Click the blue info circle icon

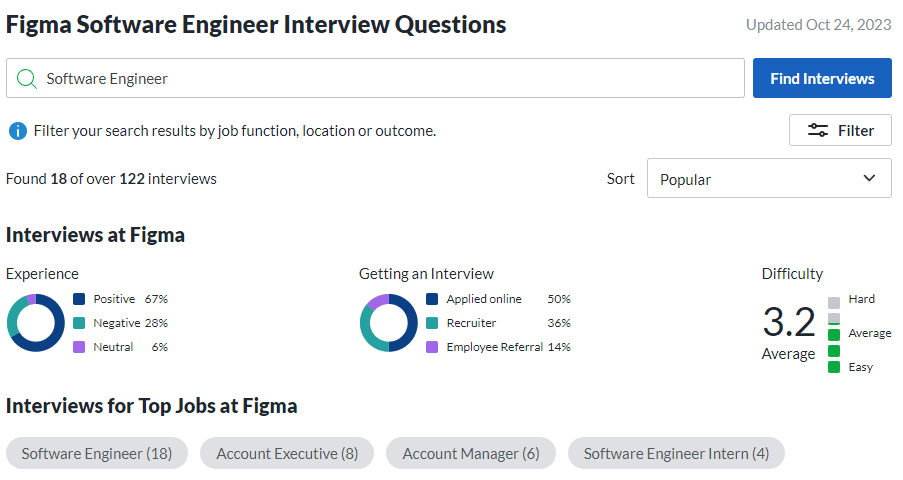pyautogui.click(x=17, y=131)
